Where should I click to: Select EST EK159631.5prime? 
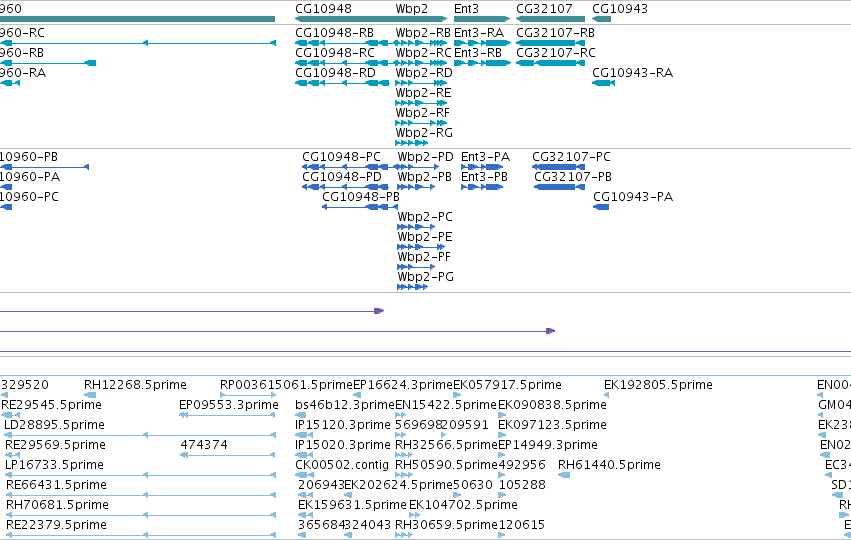pos(352,505)
